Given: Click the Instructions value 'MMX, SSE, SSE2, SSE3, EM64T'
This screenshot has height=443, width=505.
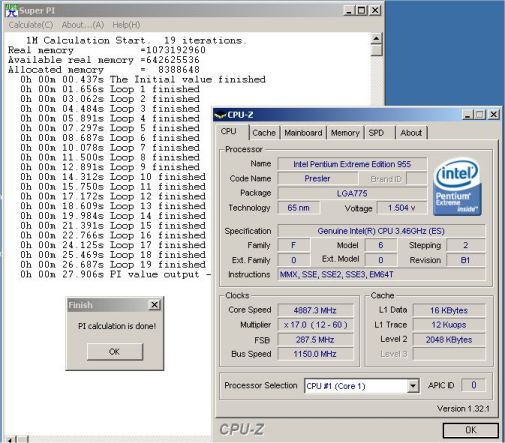Looking at the screenshot, I should click(381, 275).
